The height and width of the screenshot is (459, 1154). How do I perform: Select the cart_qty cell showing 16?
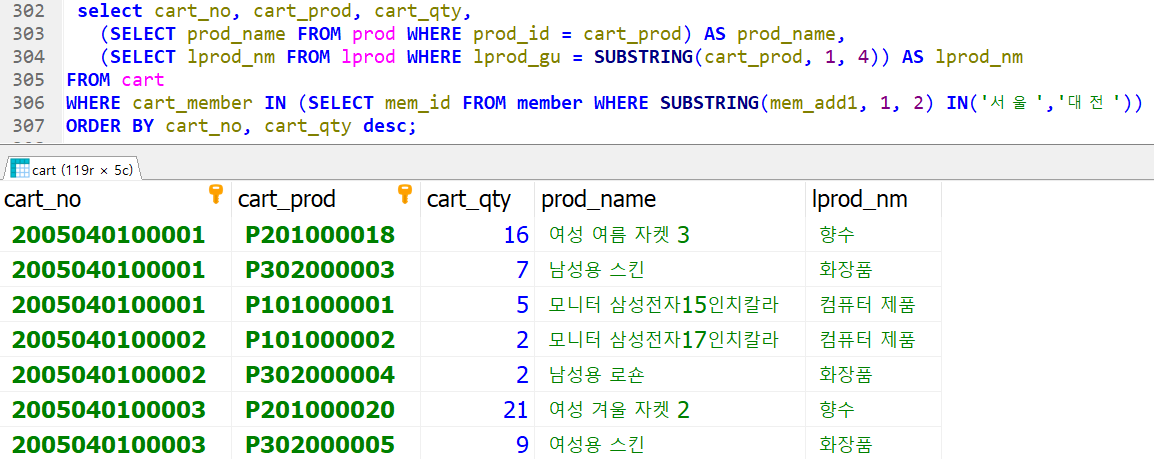477,235
